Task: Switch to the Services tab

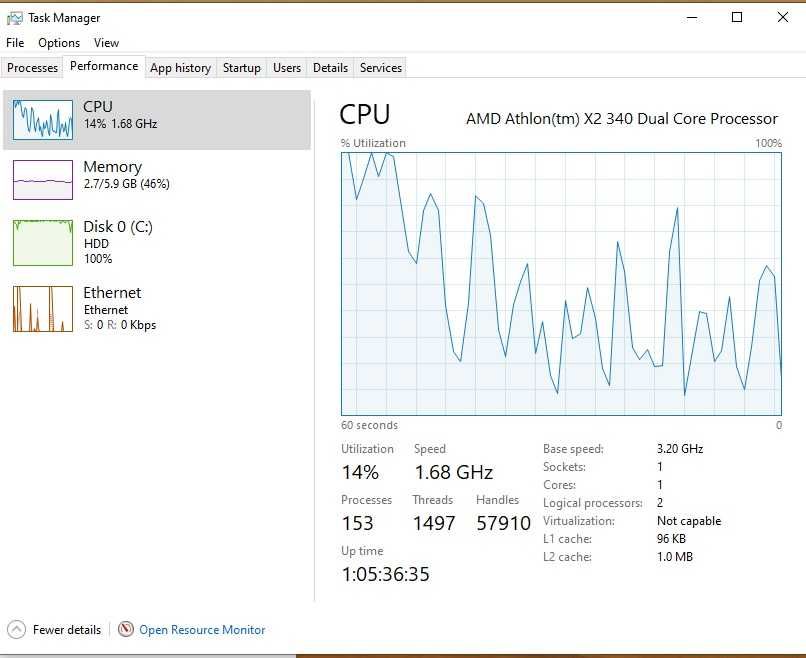Action: 381,68
